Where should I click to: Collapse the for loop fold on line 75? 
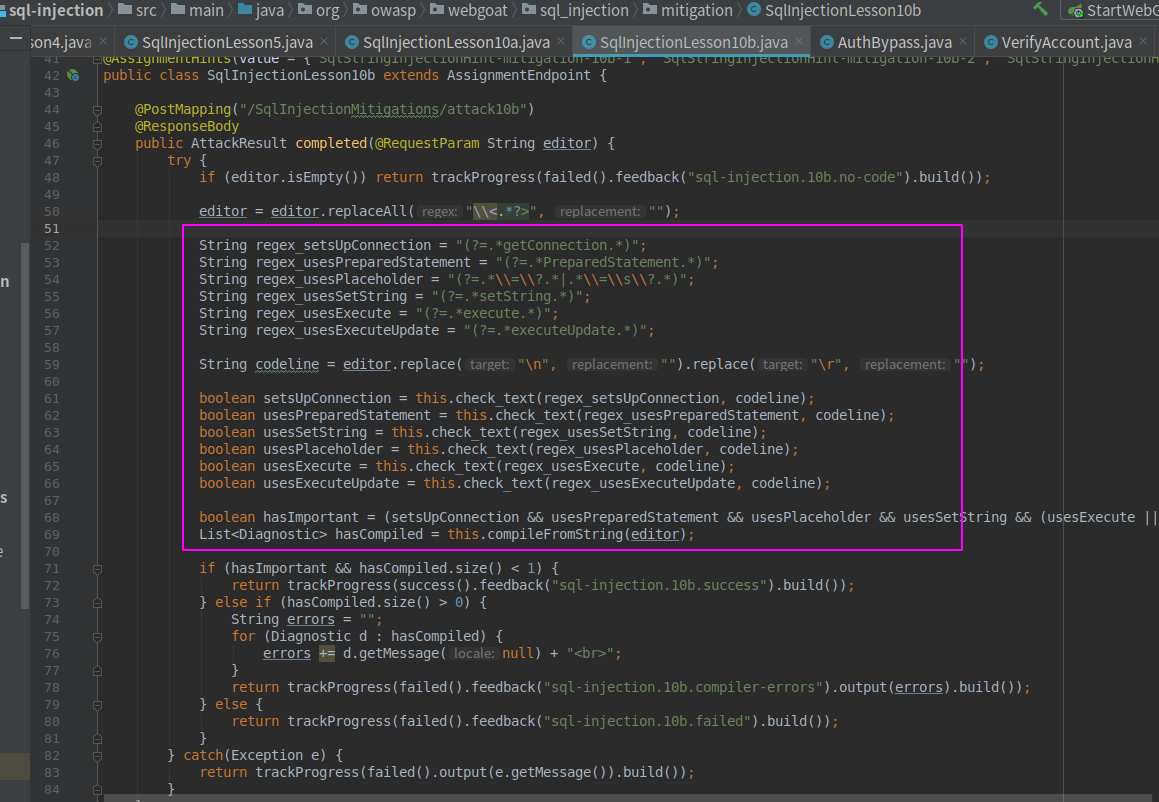pos(97,636)
